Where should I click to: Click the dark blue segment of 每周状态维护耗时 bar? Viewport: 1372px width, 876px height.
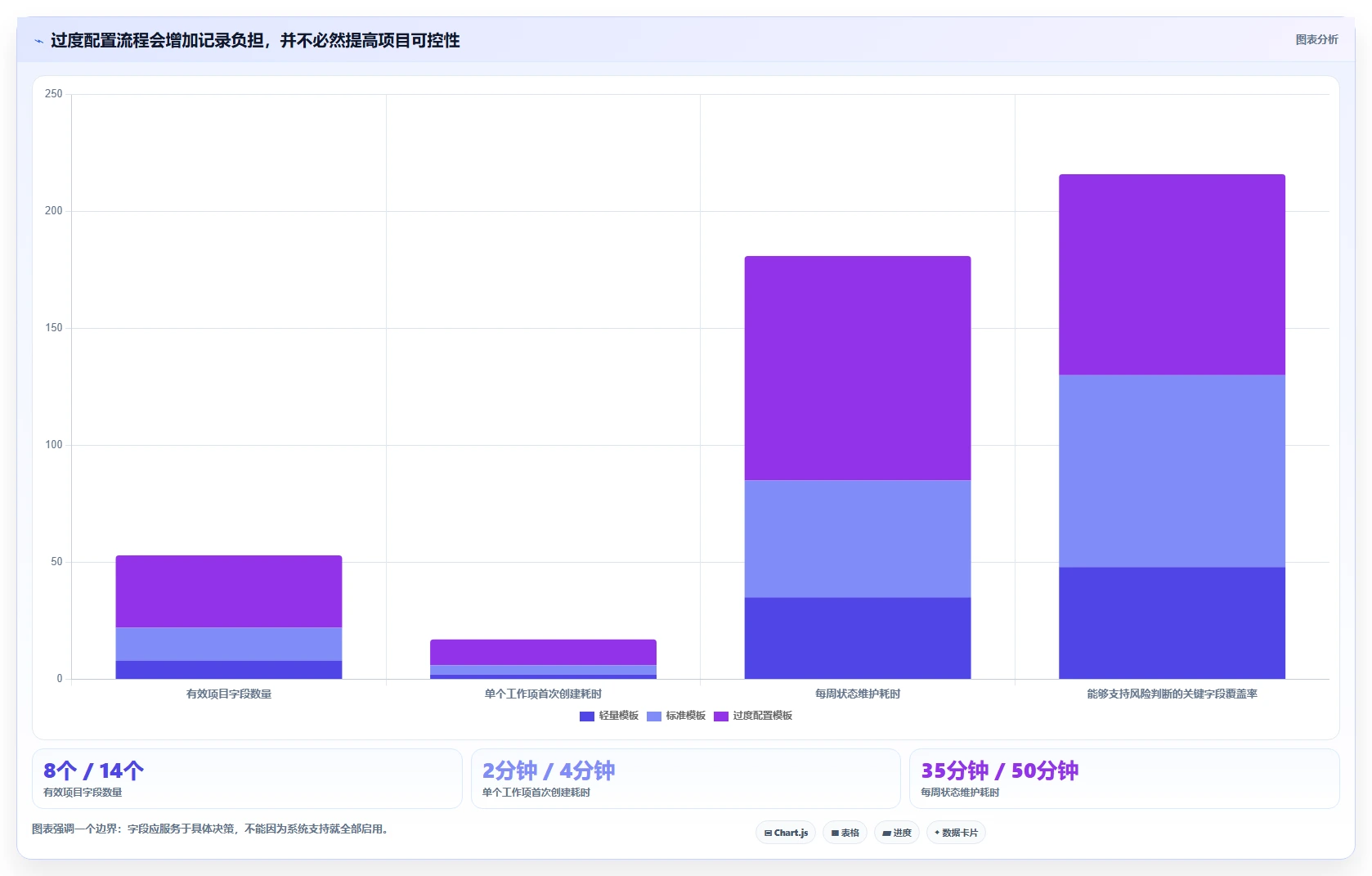858,638
